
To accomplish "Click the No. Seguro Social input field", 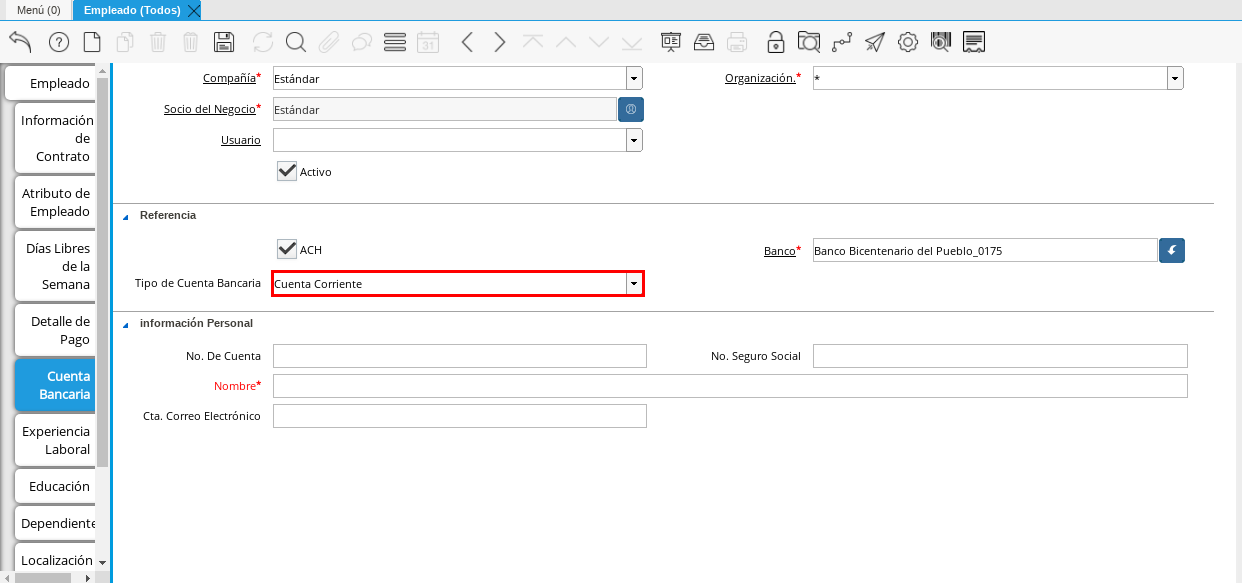I will [1000, 356].
